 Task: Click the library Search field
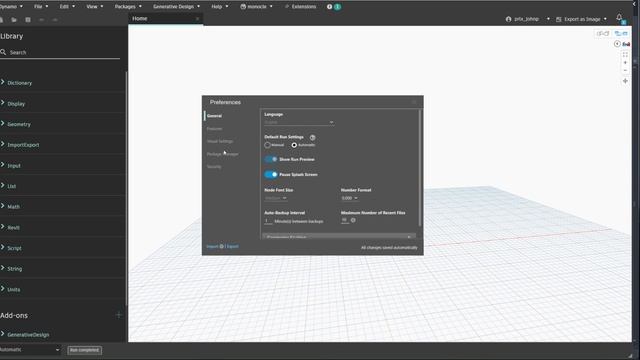point(61,52)
